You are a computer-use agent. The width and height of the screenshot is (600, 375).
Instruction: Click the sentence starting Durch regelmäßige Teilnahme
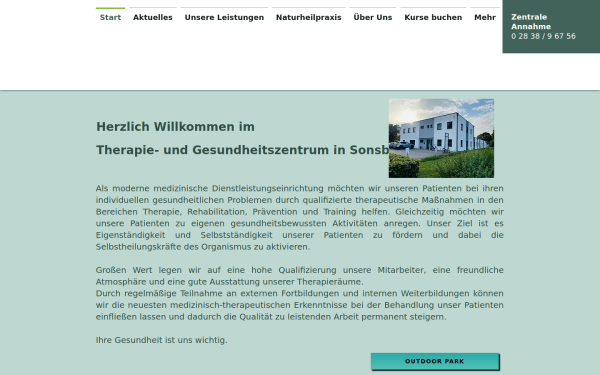coord(300,305)
